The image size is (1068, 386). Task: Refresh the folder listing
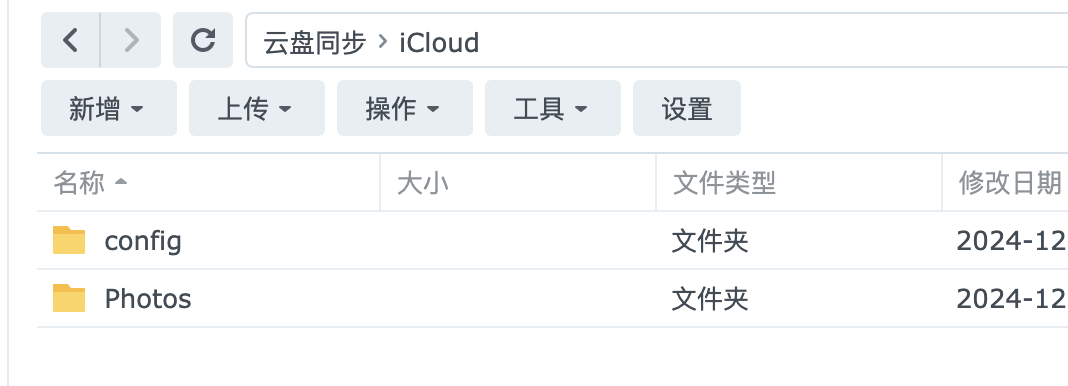pyautogui.click(x=203, y=40)
